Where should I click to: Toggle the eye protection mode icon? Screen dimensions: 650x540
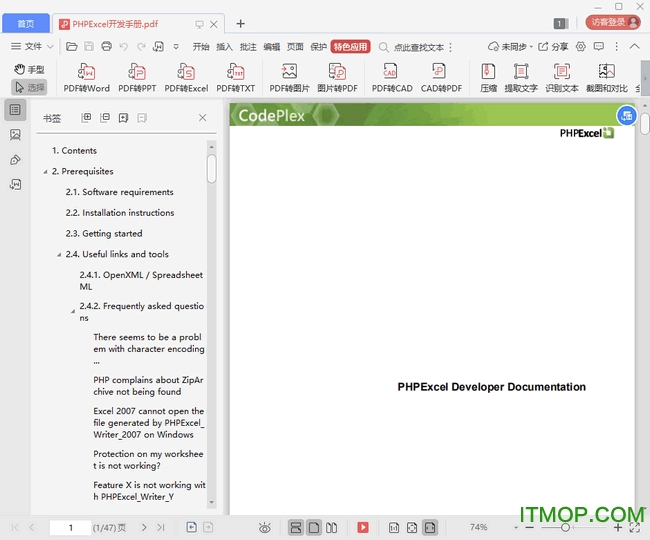click(x=265, y=527)
